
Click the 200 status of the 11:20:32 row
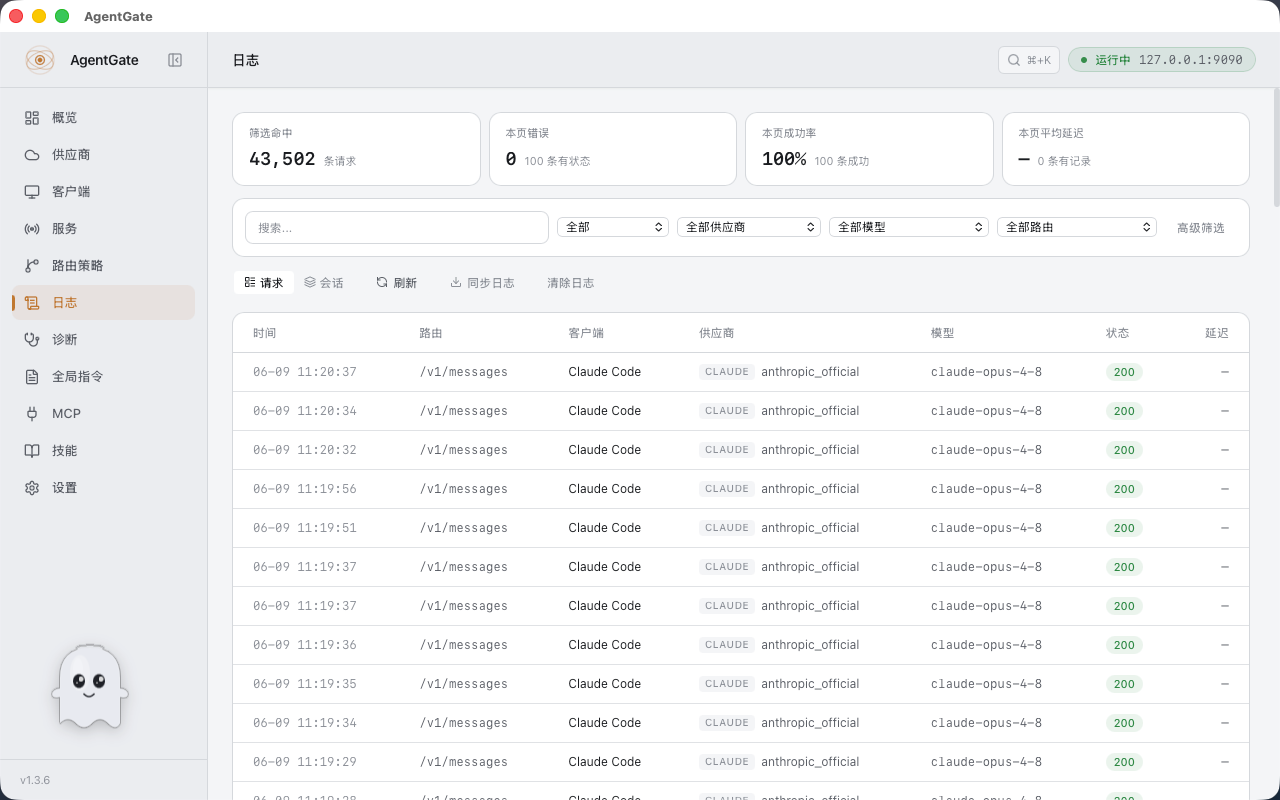1124,450
